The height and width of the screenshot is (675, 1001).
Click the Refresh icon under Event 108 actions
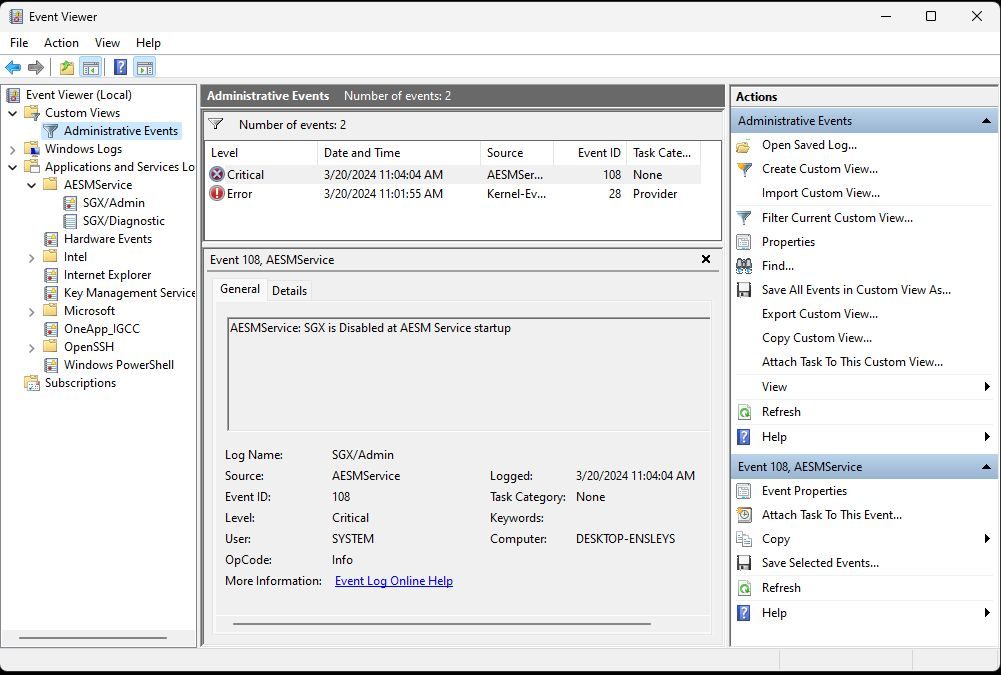click(x=744, y=588)
